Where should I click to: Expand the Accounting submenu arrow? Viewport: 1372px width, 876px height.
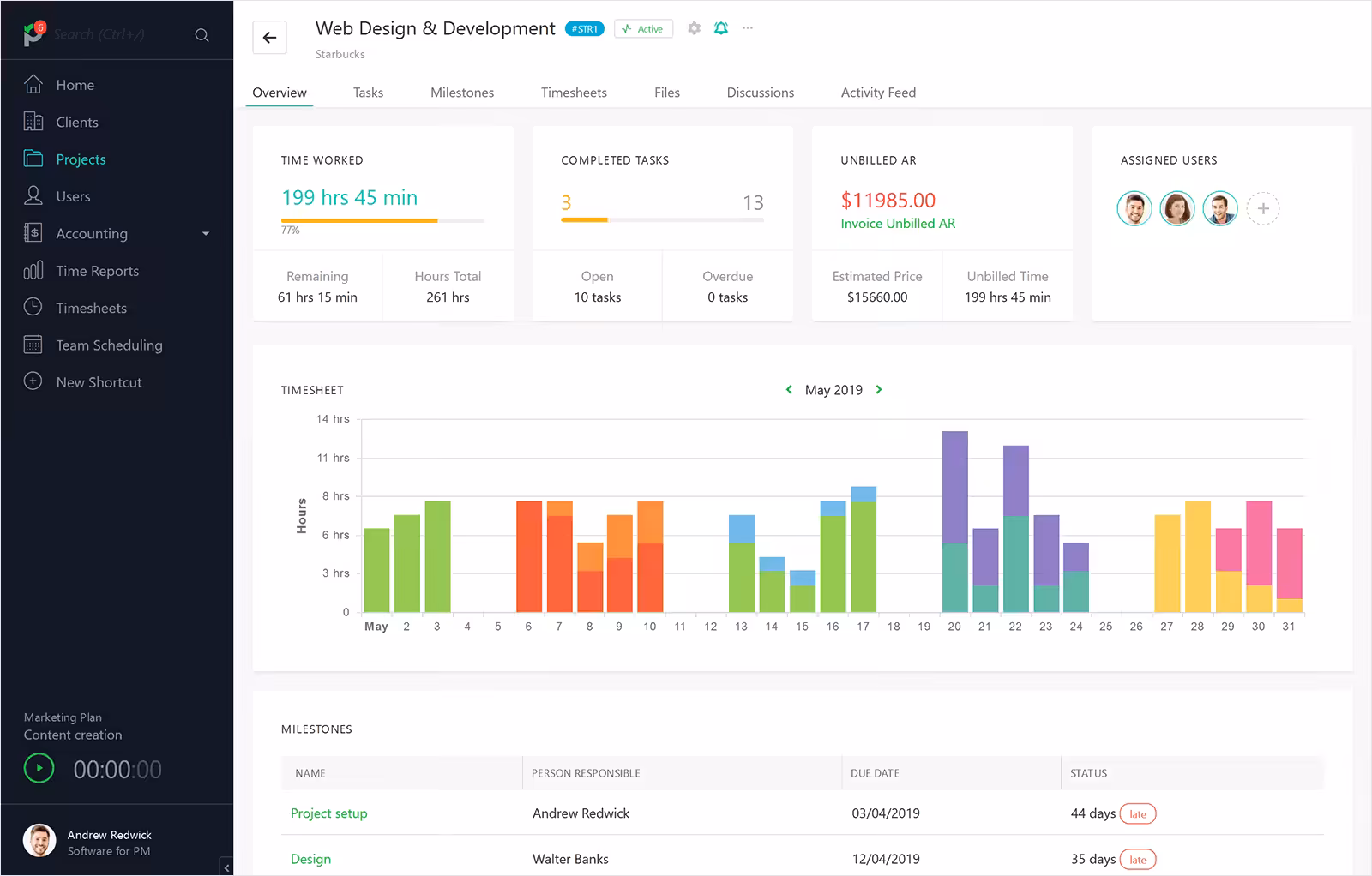[x=206, y=234]
